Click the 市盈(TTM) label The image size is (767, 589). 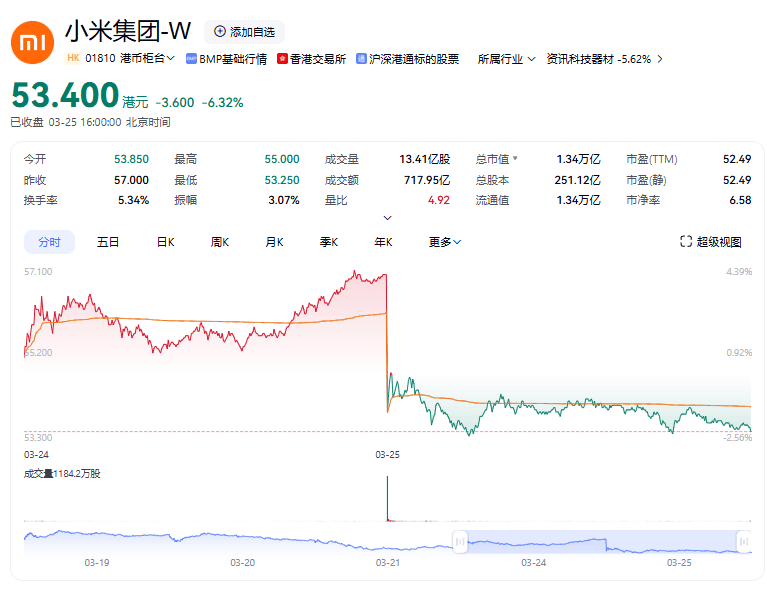point(652,159)
